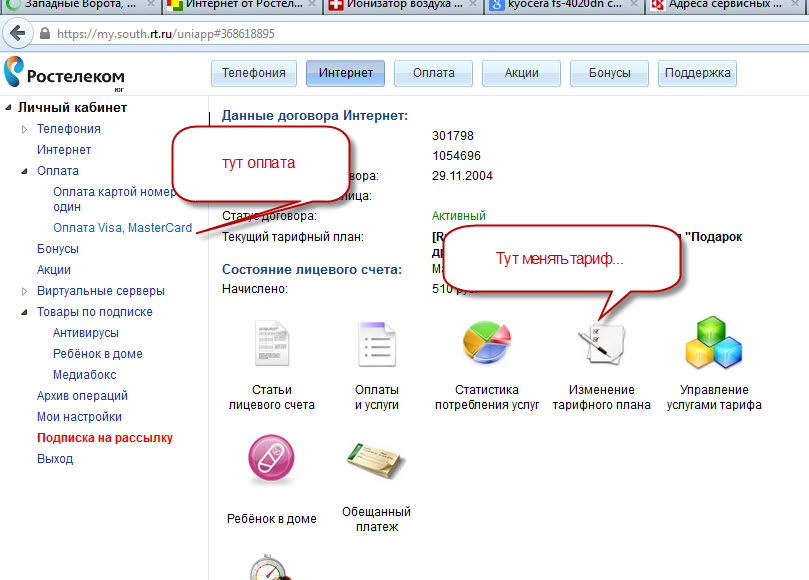
Task: Click the Обещанный платеж caption
Action: [377, 519]
